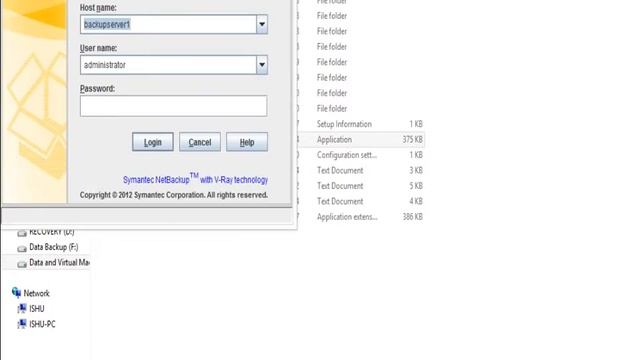Screen dimensions: 640x360
Task: Select the Application extens... row
Action: (361, 217)
